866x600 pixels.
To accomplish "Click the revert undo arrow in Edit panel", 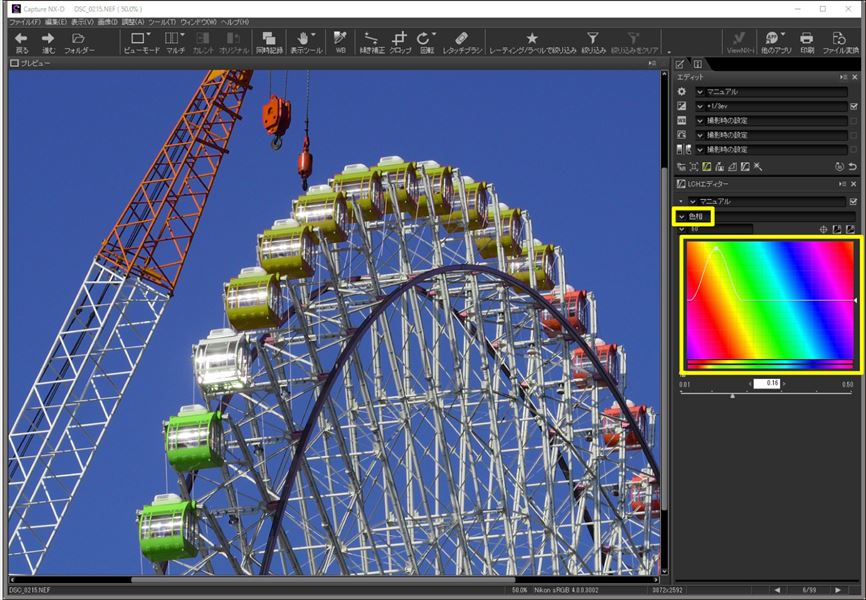I will (852, 166).
